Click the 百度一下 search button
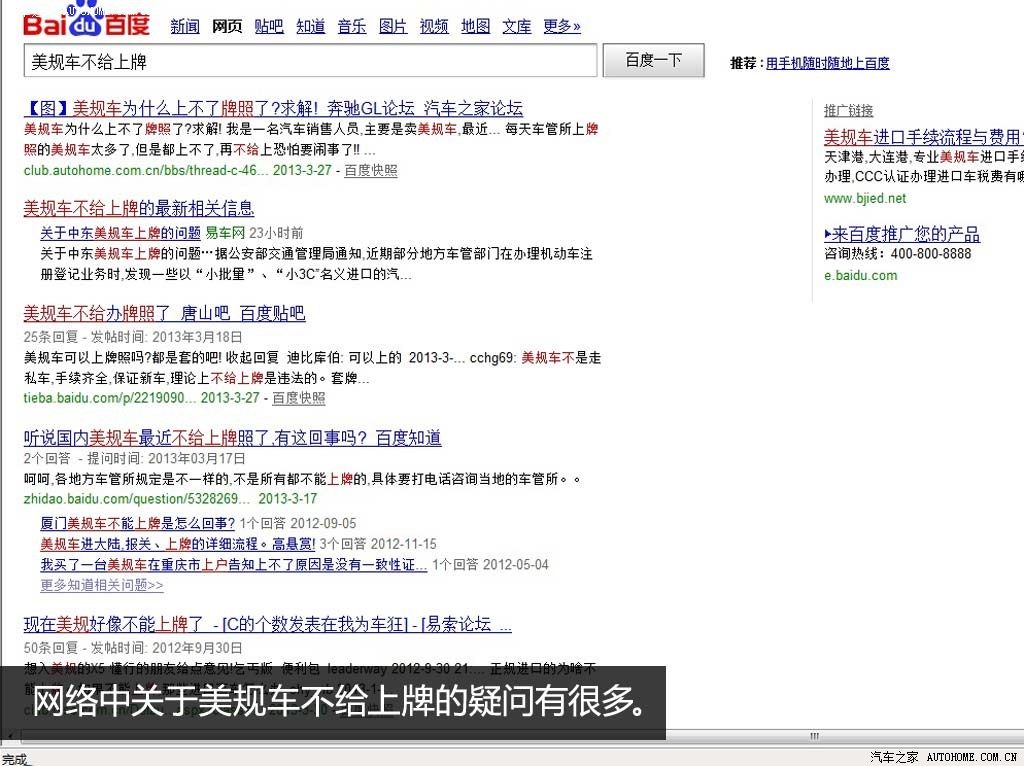Screen dimensions: 1024x766 pyautogui.click(x=653, y=60)
